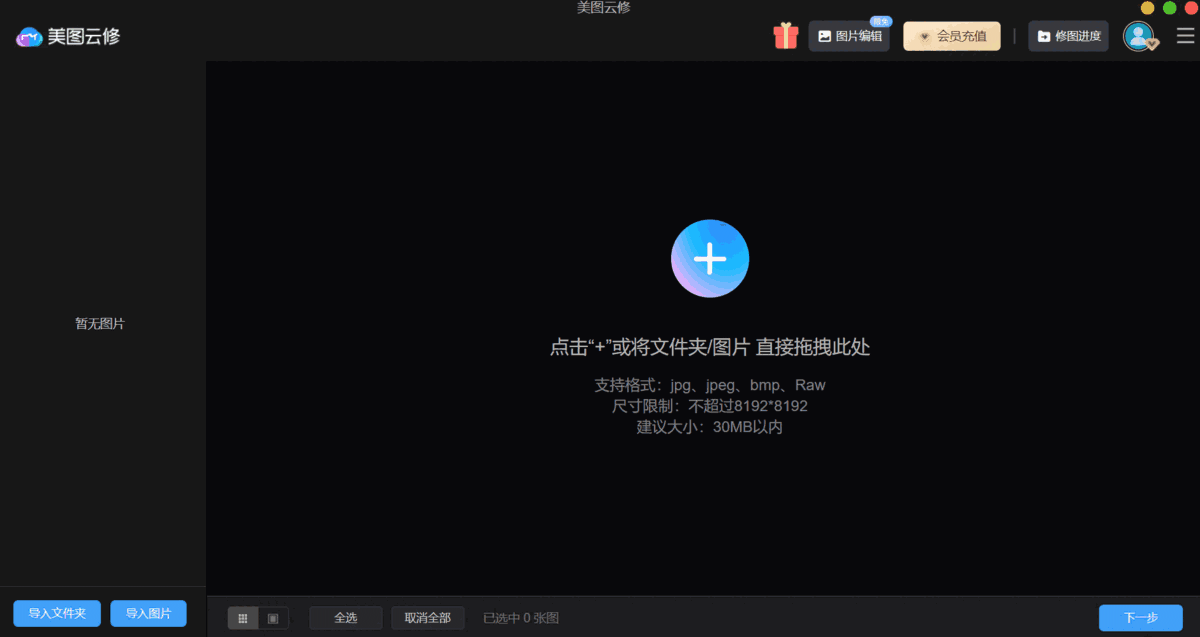Image resolution: width=1200 pixels, height=637 pixels.
Task: Select the grid thumbnail view icon
Action: click(242, 617)
